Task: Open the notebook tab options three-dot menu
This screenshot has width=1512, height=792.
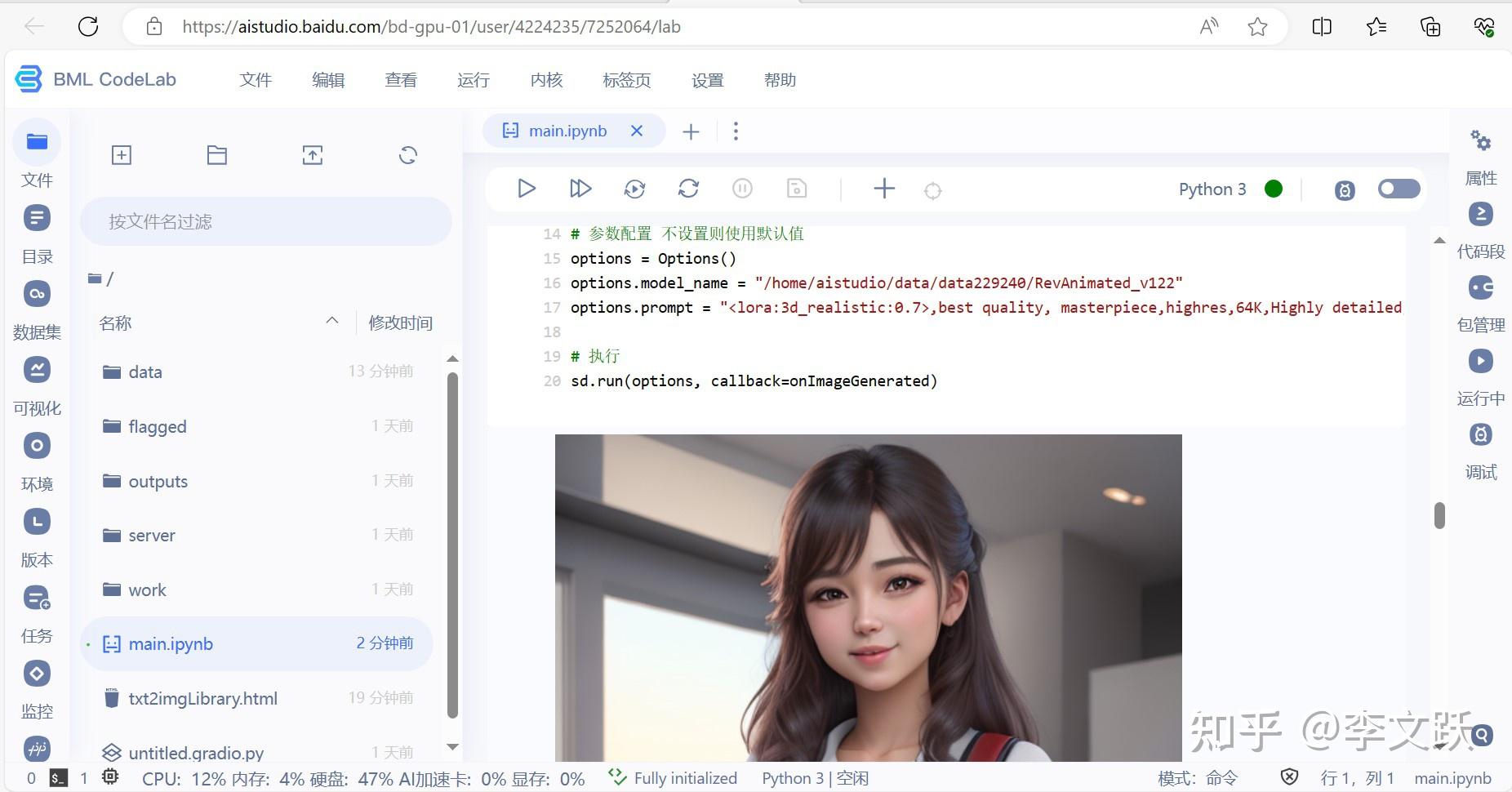Action: tap(736, 131)
